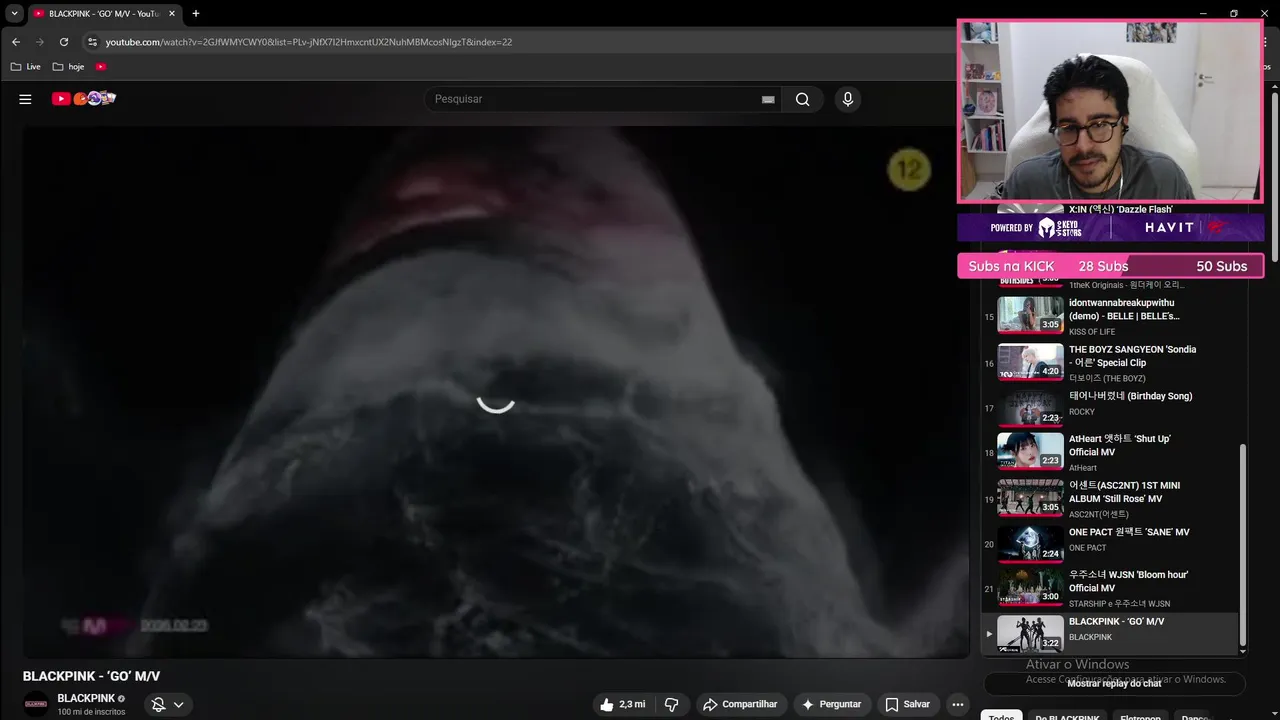The width and height of the screenshot is (1280, 720).
Task: Open idontwannabreakupwithu demo by KISS OF LIFE
Action: click(x=1110, y=316)
